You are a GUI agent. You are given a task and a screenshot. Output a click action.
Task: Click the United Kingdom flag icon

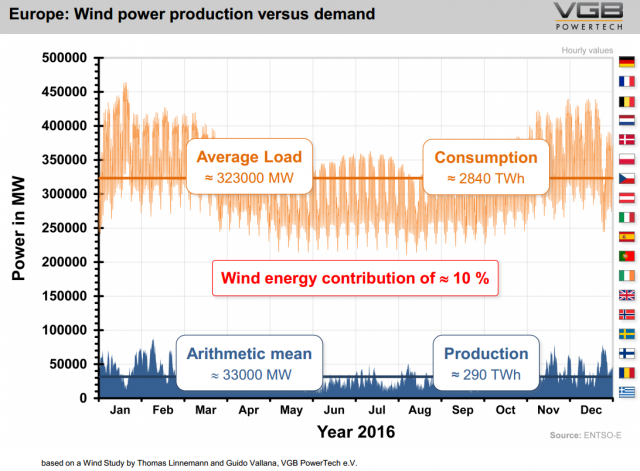pyautogui.click(x=627, y=295)
